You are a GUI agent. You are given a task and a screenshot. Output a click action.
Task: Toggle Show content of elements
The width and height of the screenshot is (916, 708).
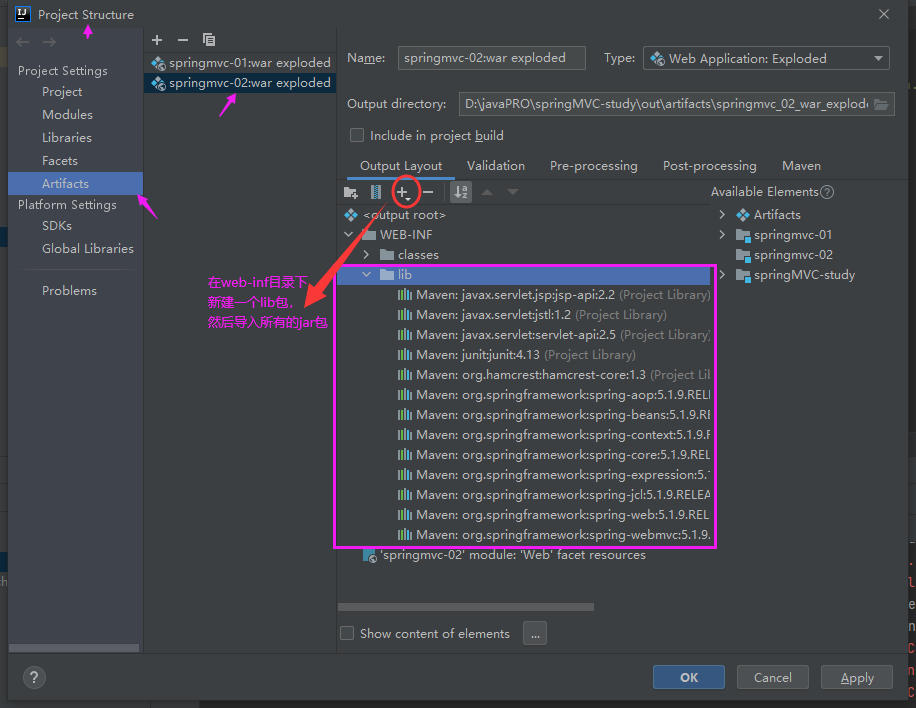coord(347,633)
